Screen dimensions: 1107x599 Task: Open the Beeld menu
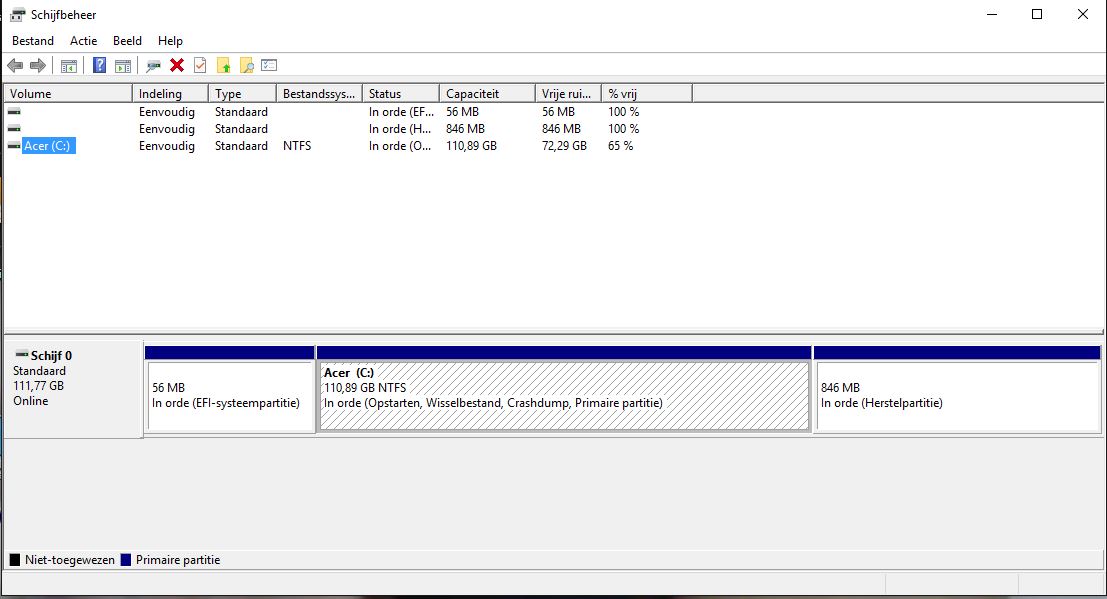pos(127,41)
